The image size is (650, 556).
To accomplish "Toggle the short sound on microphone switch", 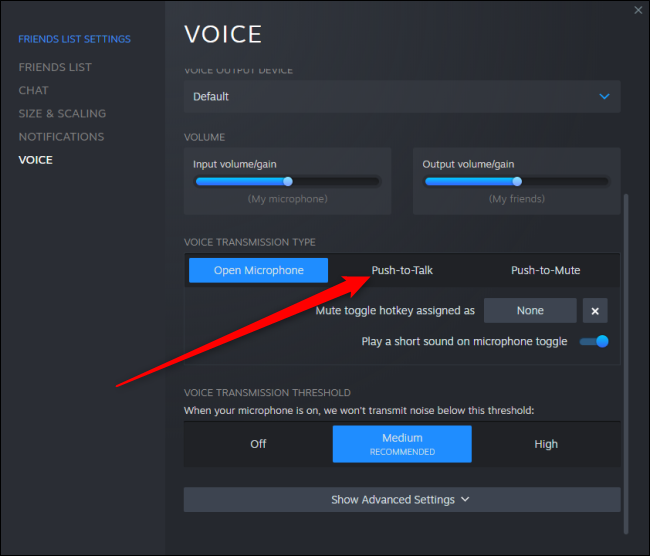I will (x=594, y=341).
